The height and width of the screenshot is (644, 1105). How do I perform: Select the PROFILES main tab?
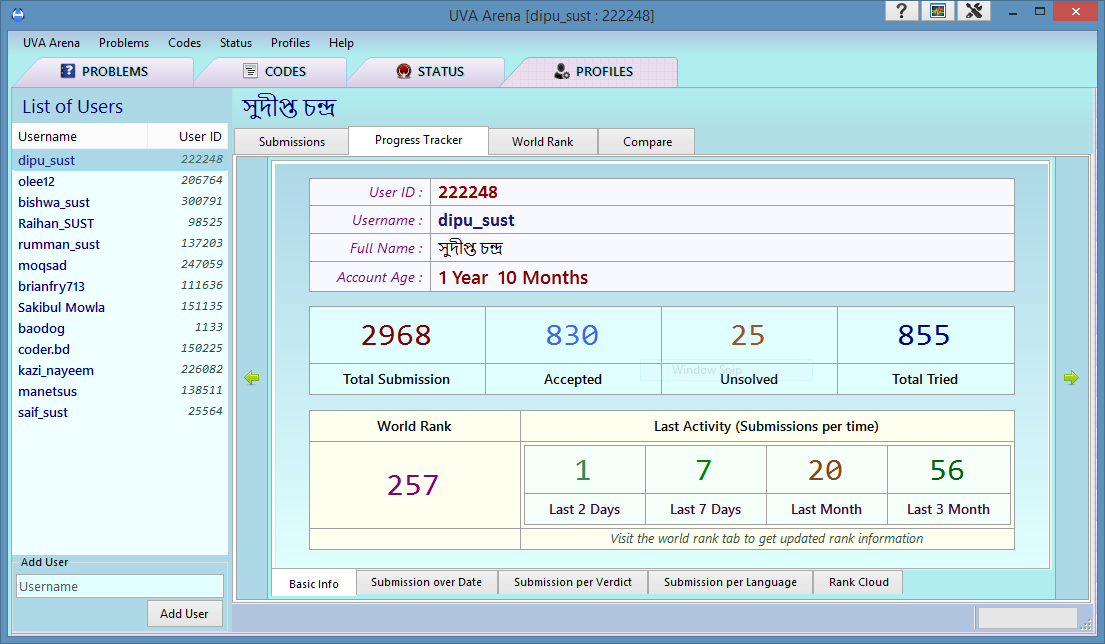(x=593, y=71)
